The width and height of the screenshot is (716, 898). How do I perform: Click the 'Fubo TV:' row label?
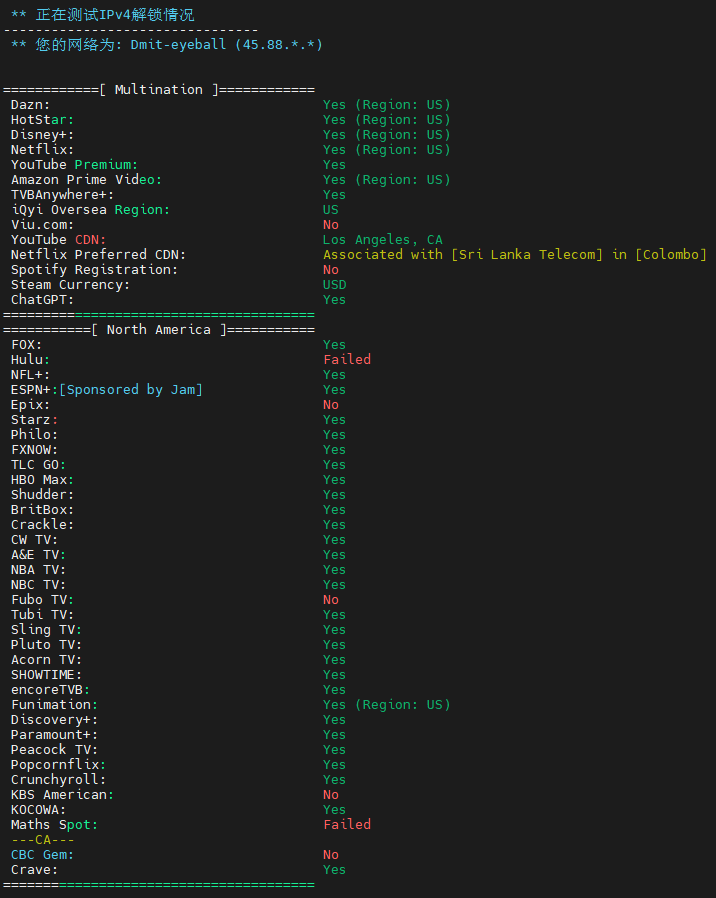point(42,600)
